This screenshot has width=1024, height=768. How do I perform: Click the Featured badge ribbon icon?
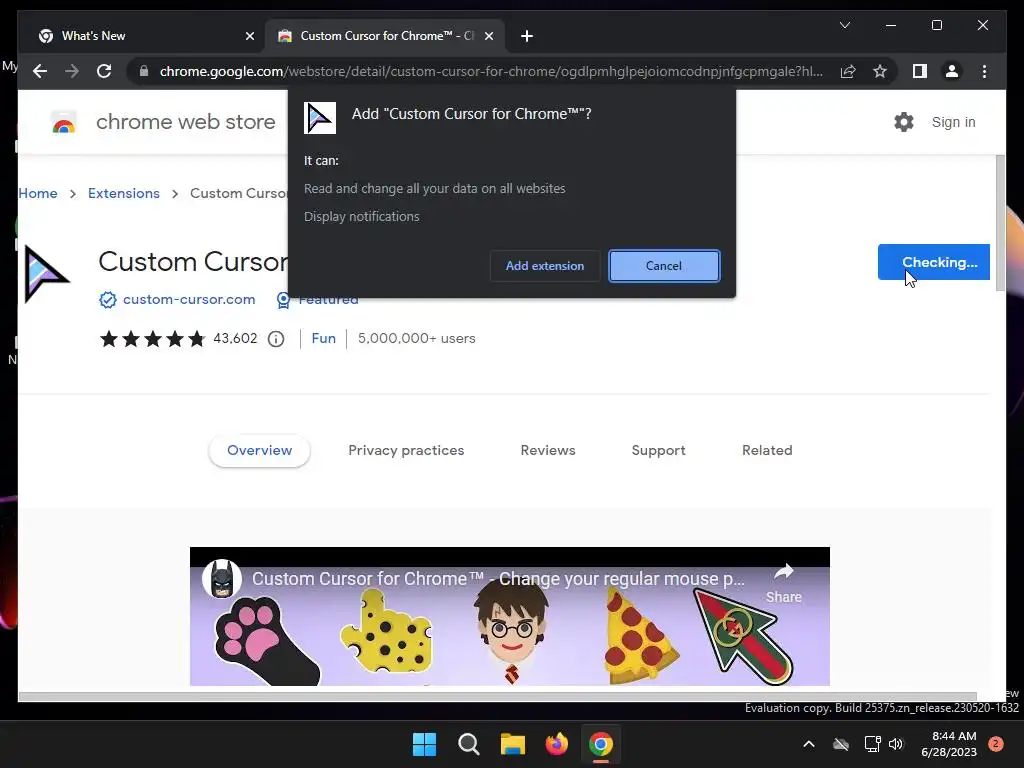pyautogui.click(x=283, y=300)
